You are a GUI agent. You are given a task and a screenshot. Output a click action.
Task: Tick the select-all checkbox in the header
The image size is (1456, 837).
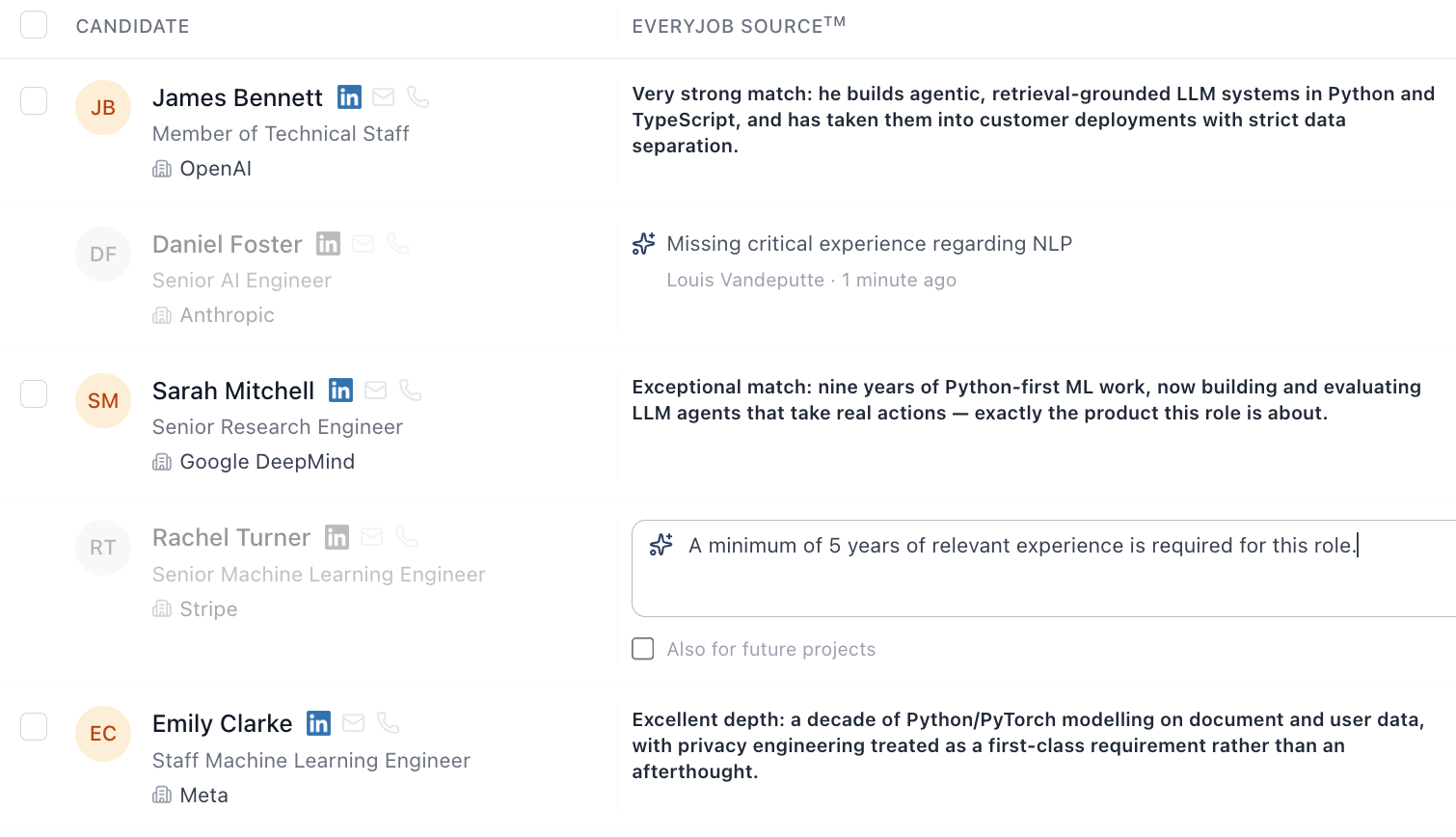[x=34, y=25]
